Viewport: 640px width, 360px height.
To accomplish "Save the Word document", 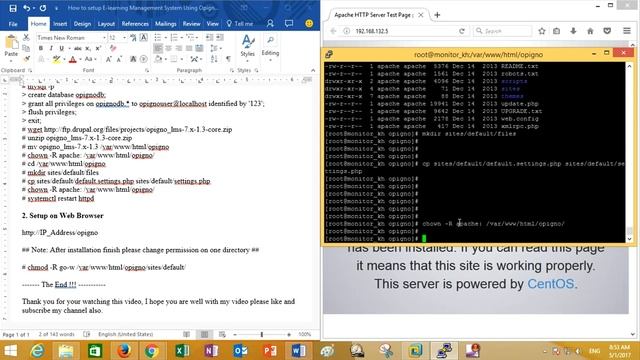I will click(13, 8).
